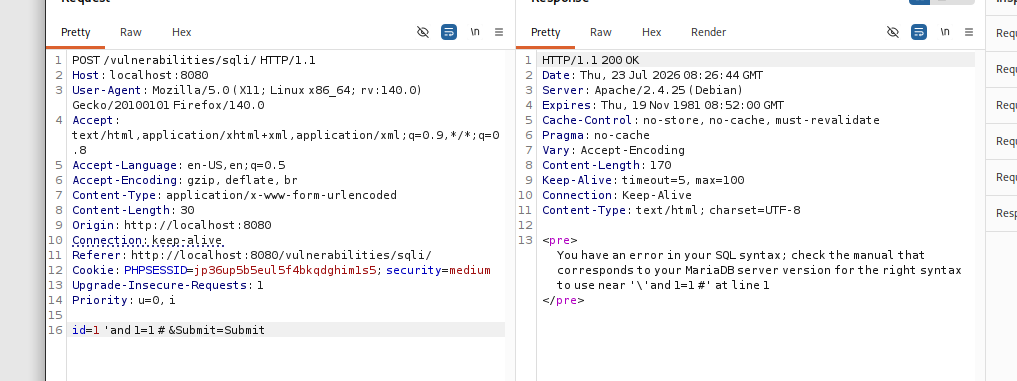The height and width of the screenshot is (381, 1017).
Task: Switch to Response Pretty tab
Action: coord(545,32)
